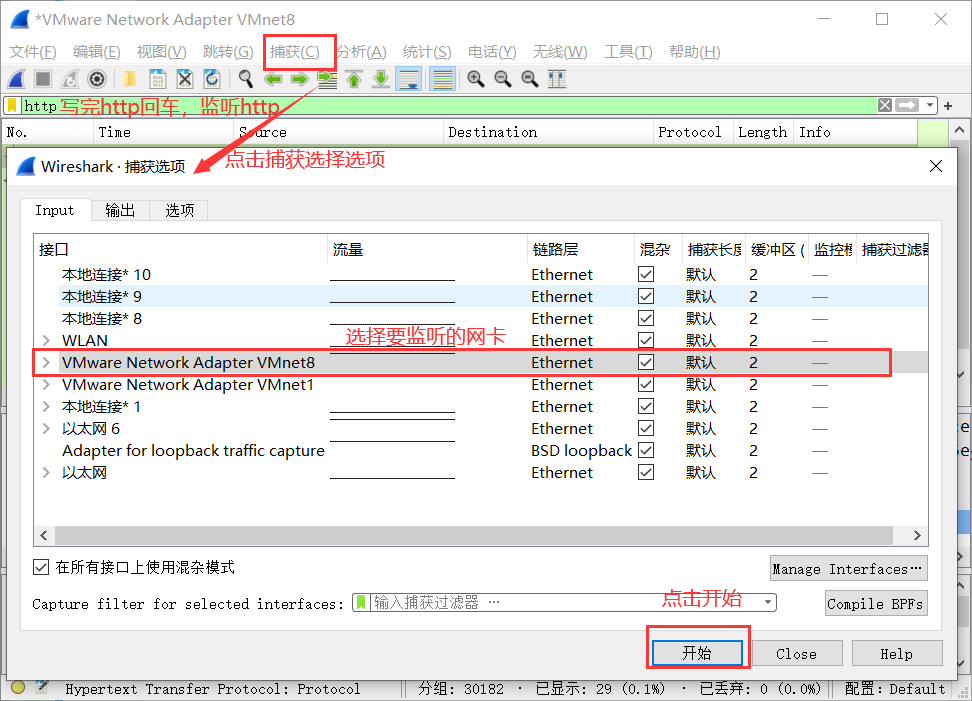
Task: Apply the display filter with the arrow icon
Action: [907, 105]
